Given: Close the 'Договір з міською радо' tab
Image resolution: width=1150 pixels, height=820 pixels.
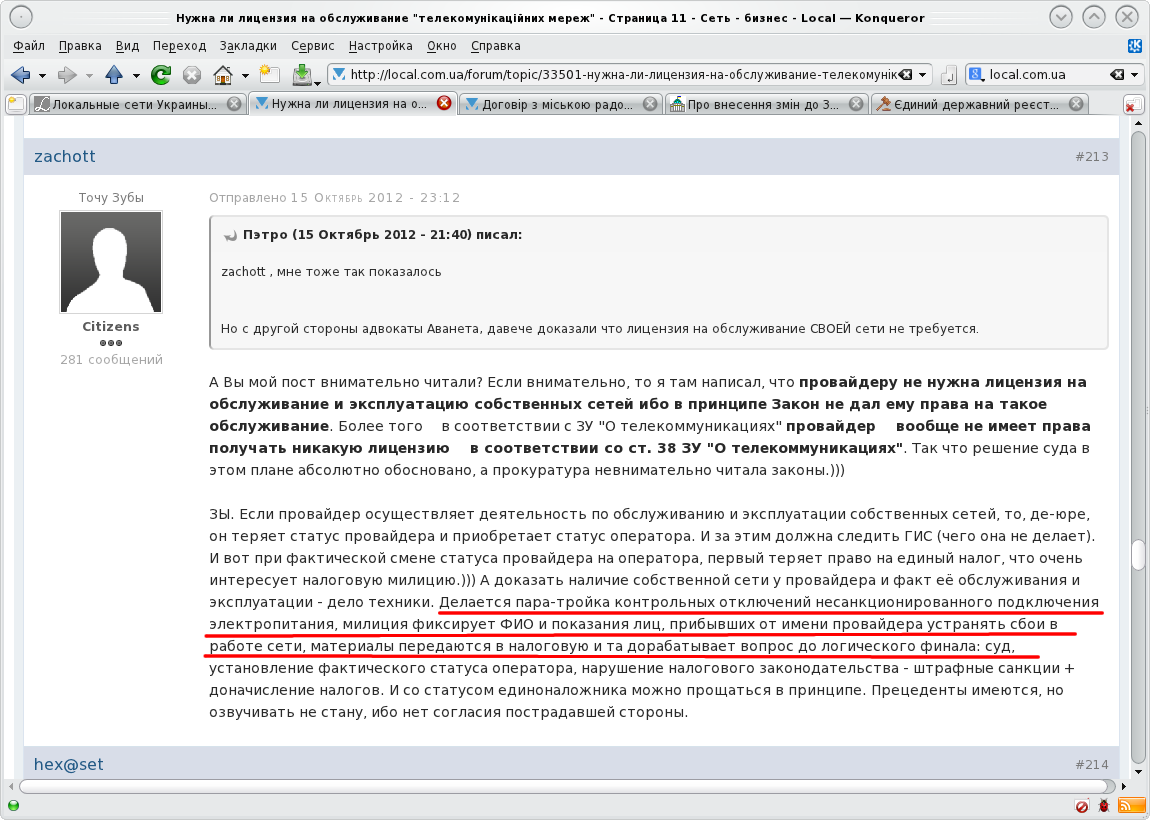Looking at the screenshot, I should (x=650, y=104).
